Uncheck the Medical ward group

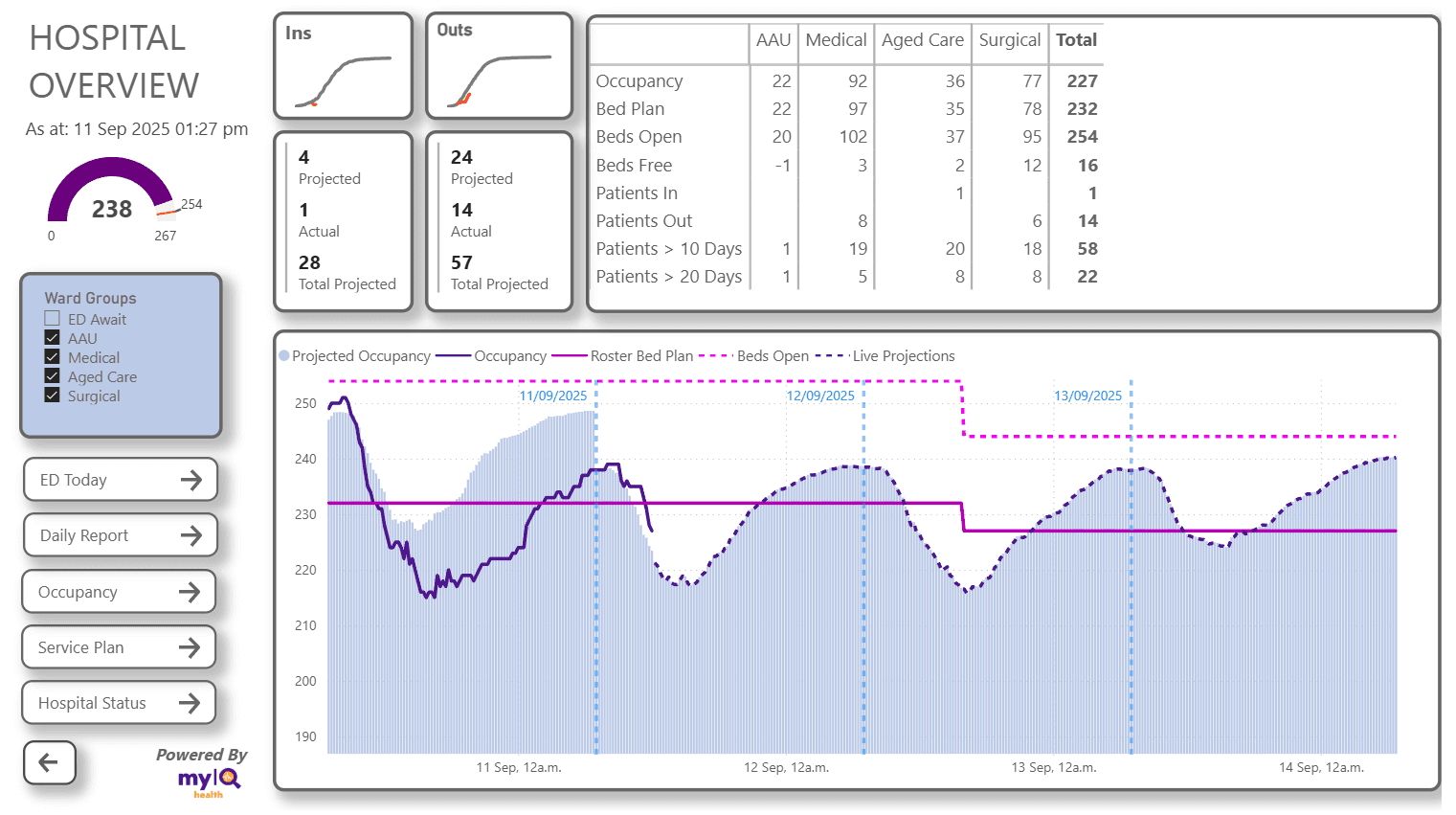[53, 356]
